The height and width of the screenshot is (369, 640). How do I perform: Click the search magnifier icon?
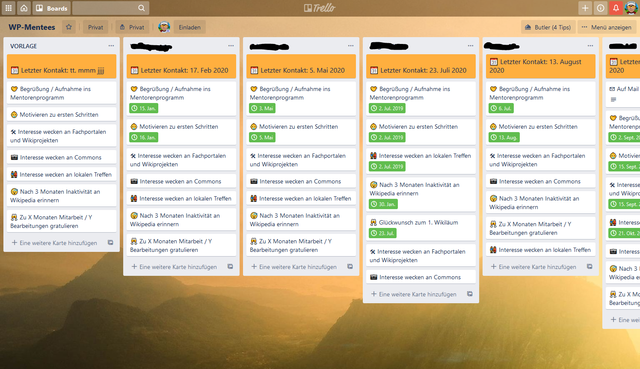tap(141, 8)
